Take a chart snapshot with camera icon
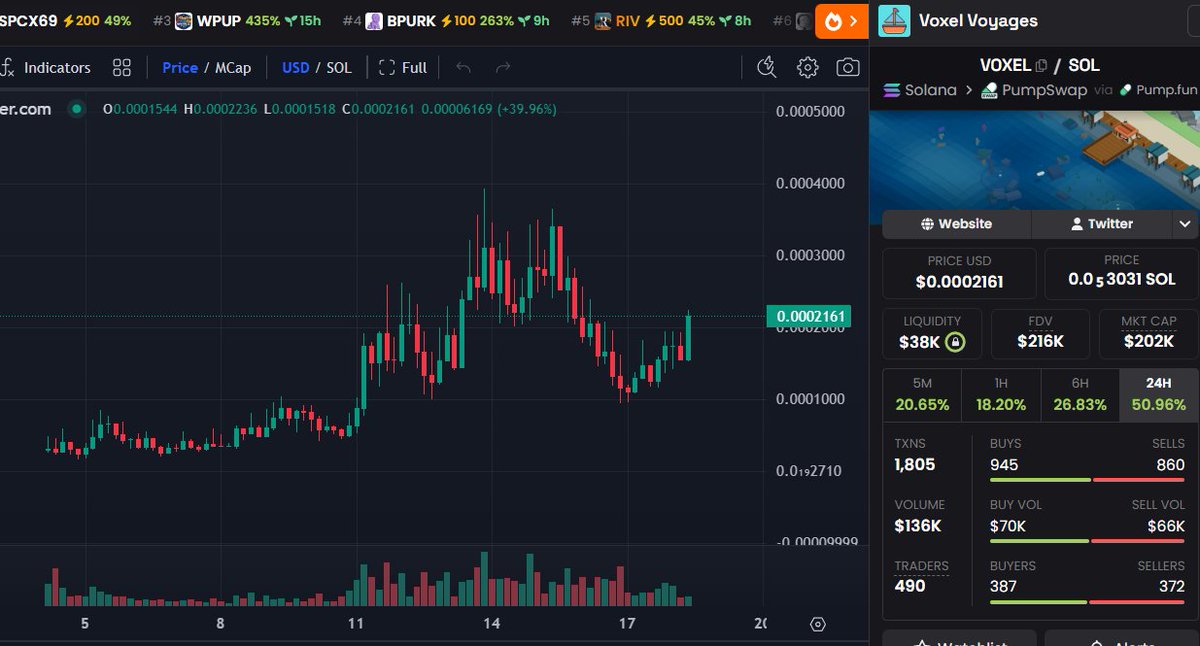This screenshot has width=1200, height=646. click(x=848, y=67)
